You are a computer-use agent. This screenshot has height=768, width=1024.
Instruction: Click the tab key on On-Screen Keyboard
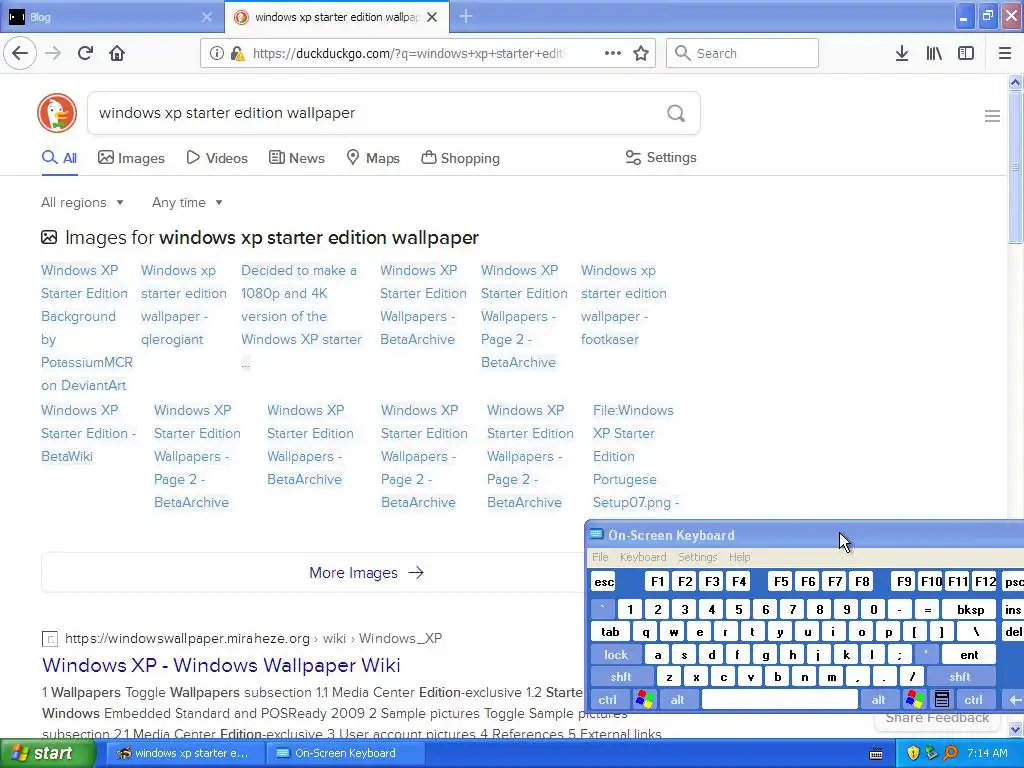(611, 632)
